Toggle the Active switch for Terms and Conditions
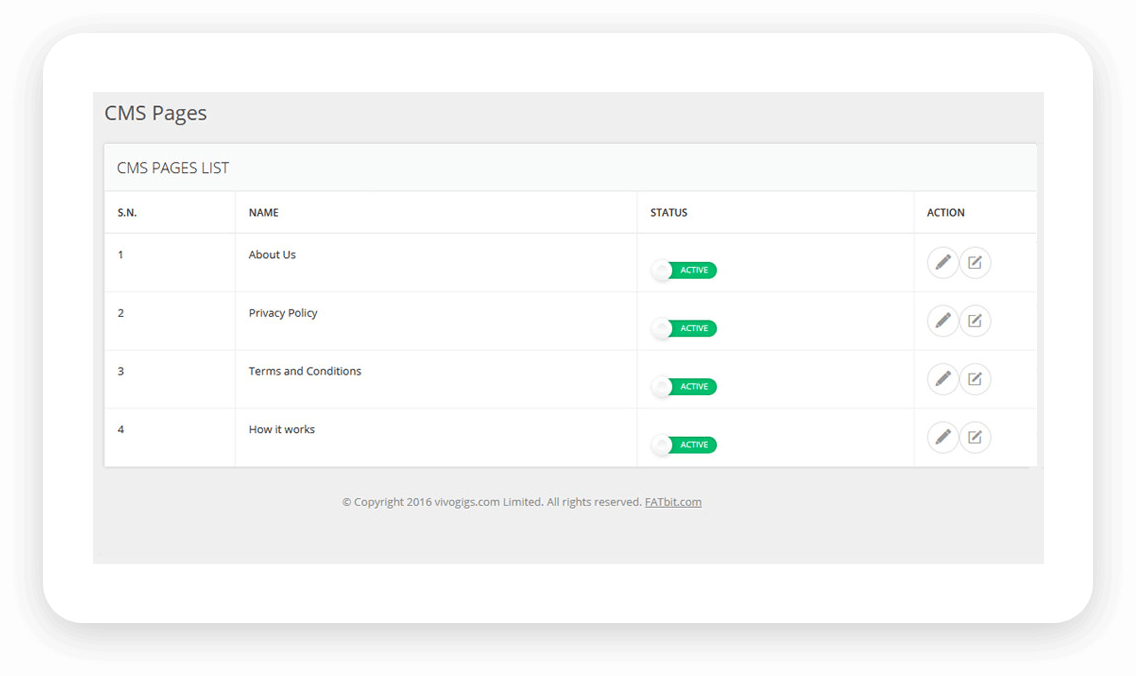 coord(683,385)
